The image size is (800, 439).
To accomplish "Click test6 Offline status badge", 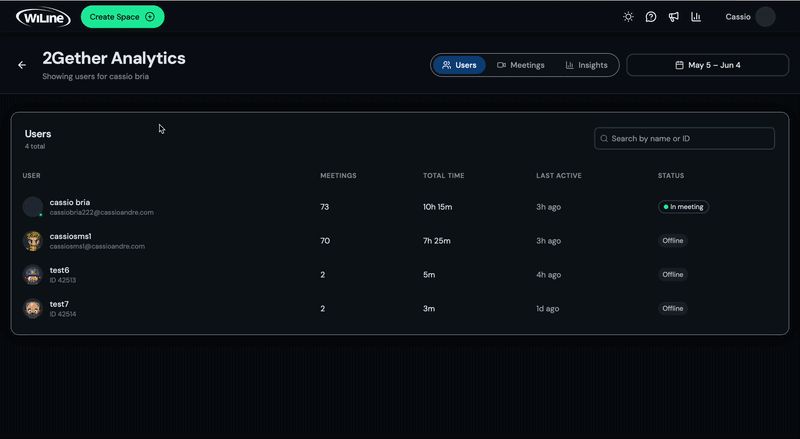I will pyautogui.click(x=672, y=275).
